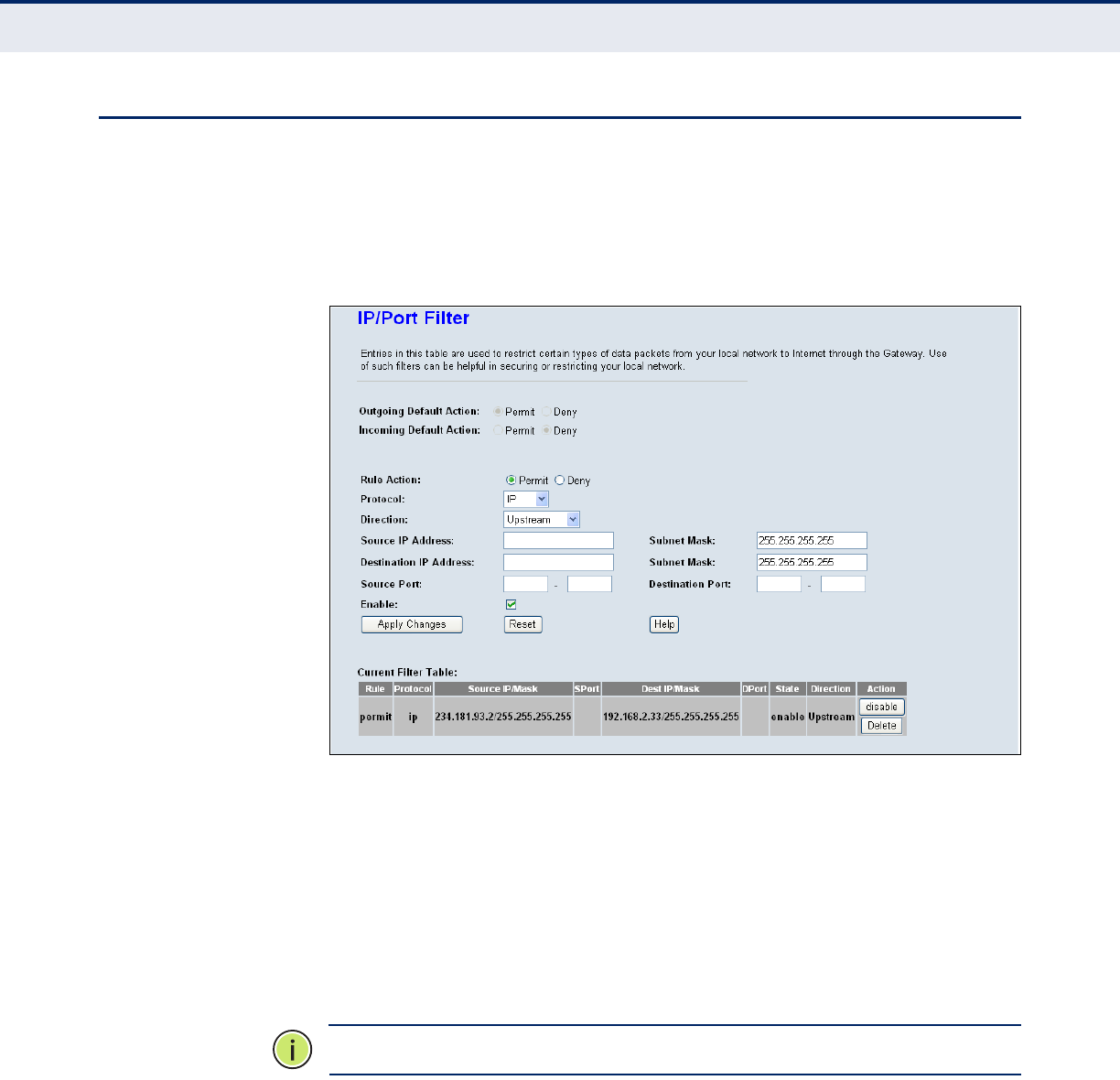Click the Dest IP/Mask column header

point(671,688)
